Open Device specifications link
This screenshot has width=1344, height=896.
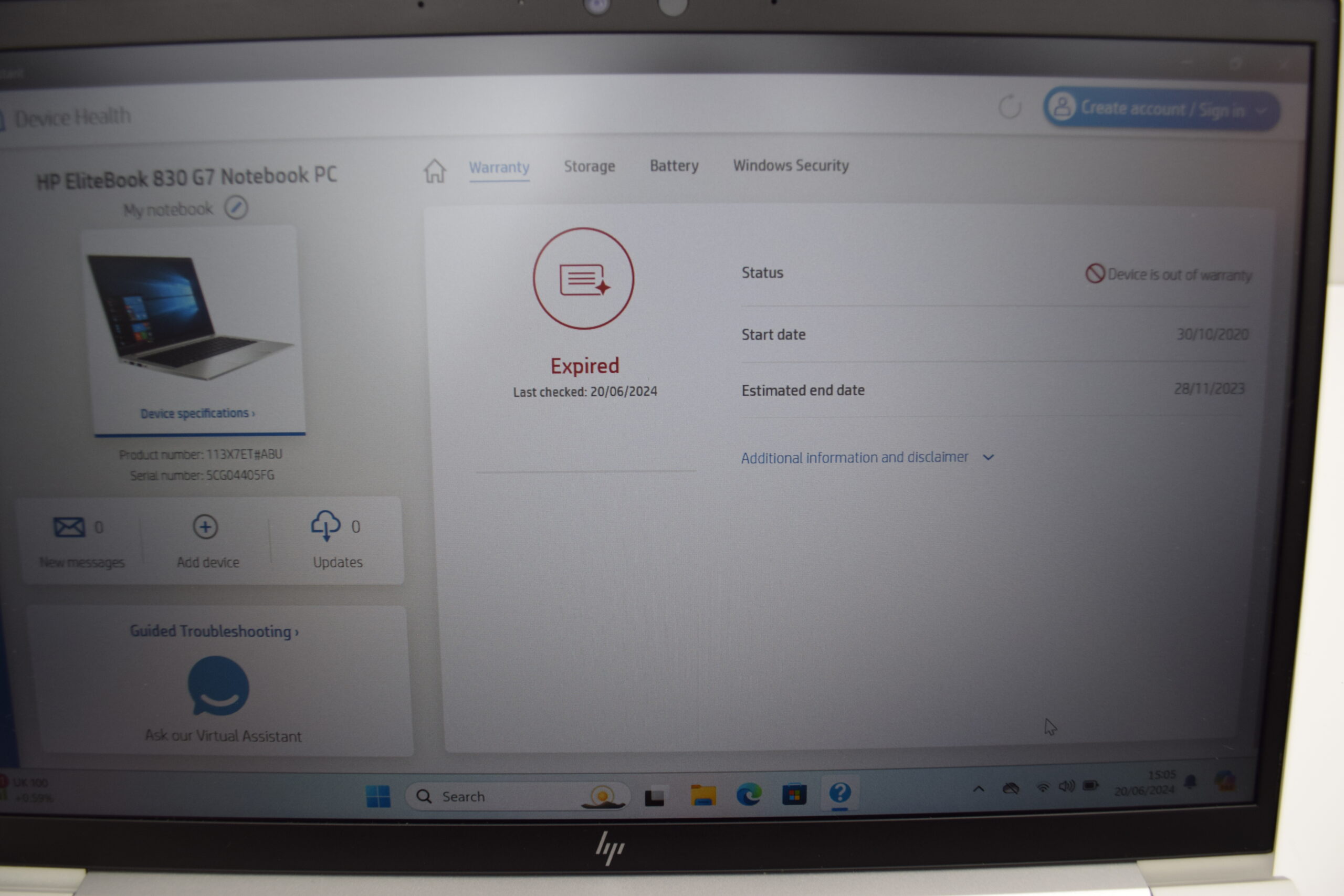[x=197, y=413]
